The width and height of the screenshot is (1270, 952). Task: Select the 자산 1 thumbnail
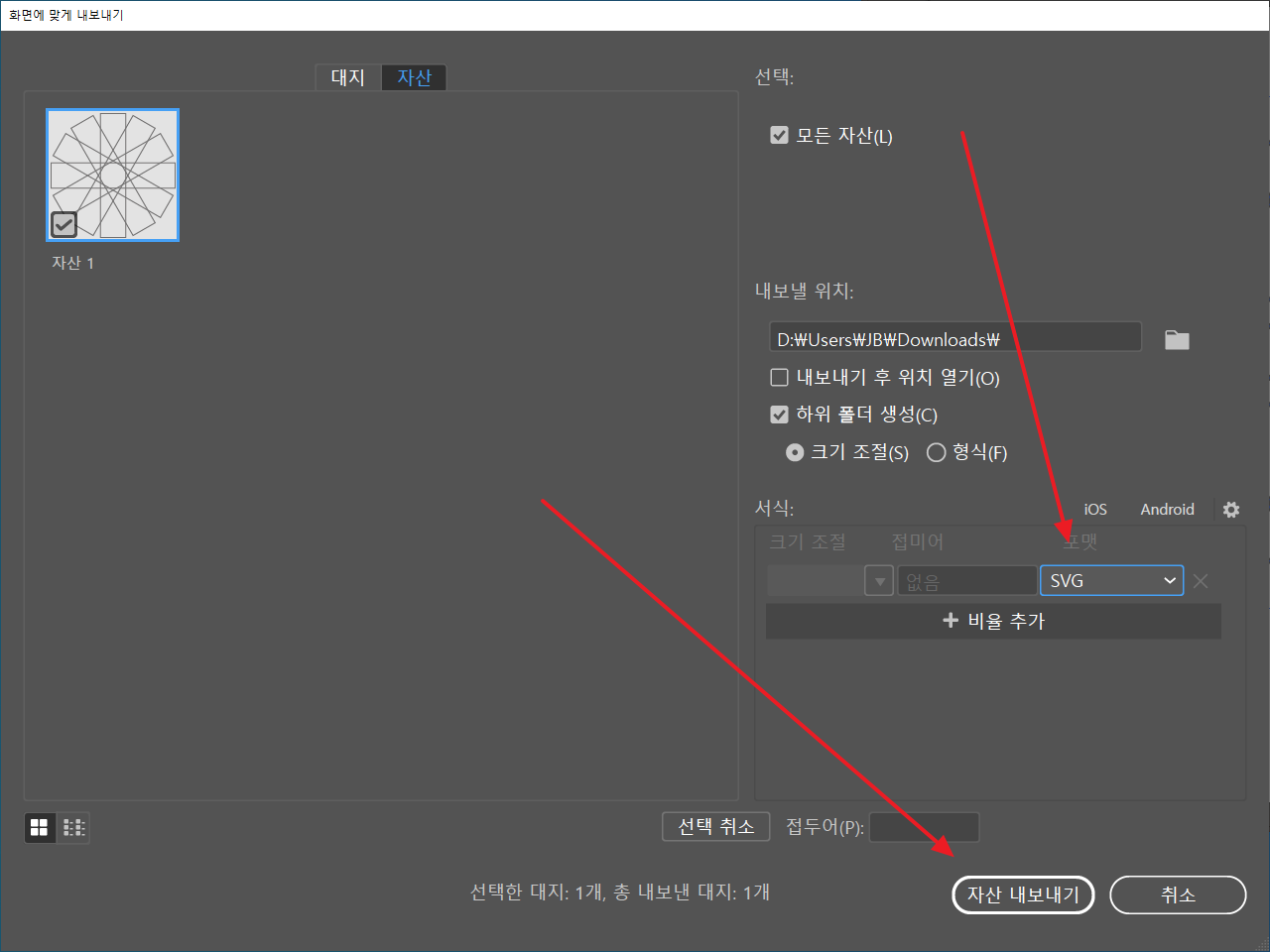click(x=113, y=175)
